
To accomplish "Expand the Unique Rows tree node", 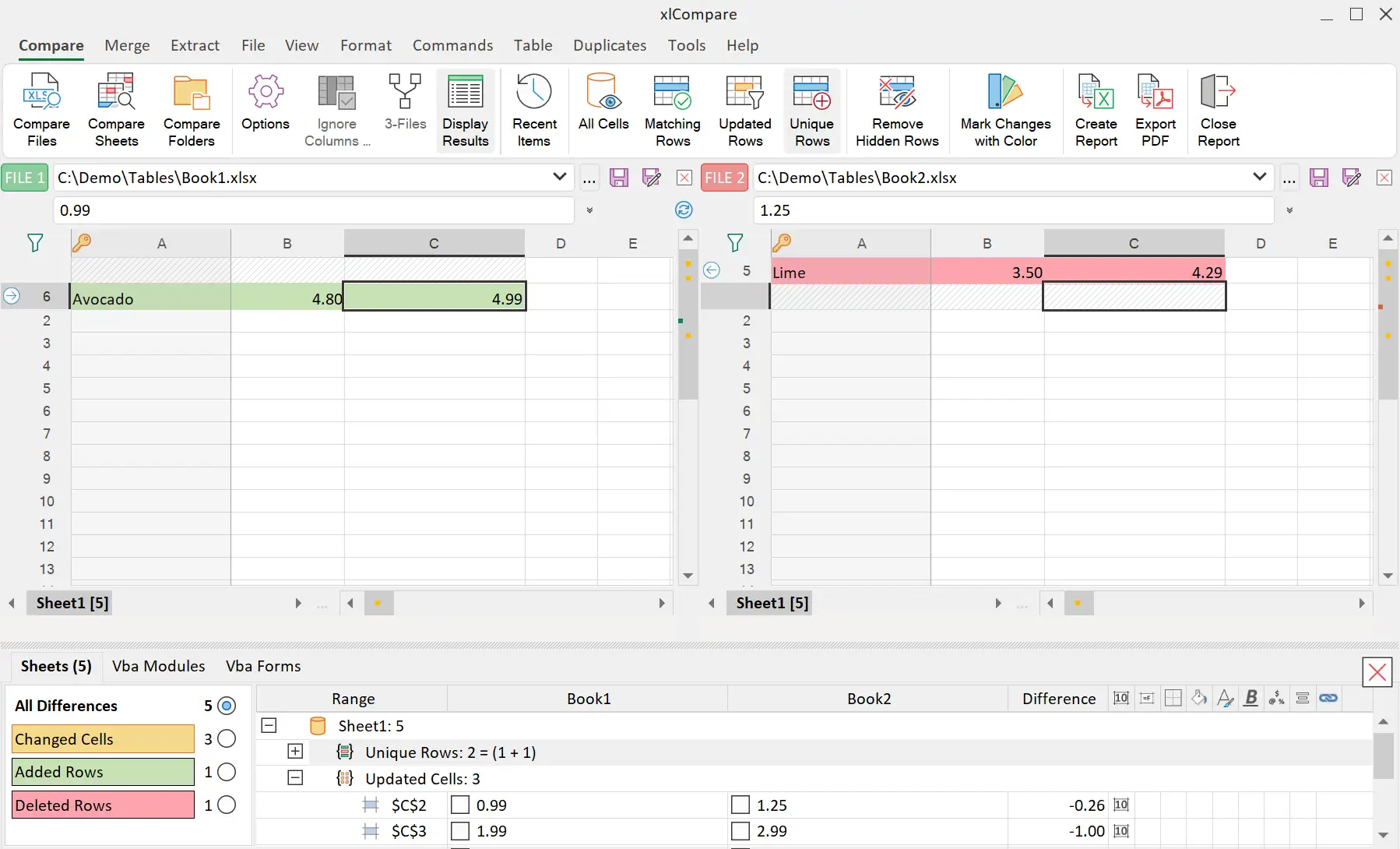I will pos(295,752).
